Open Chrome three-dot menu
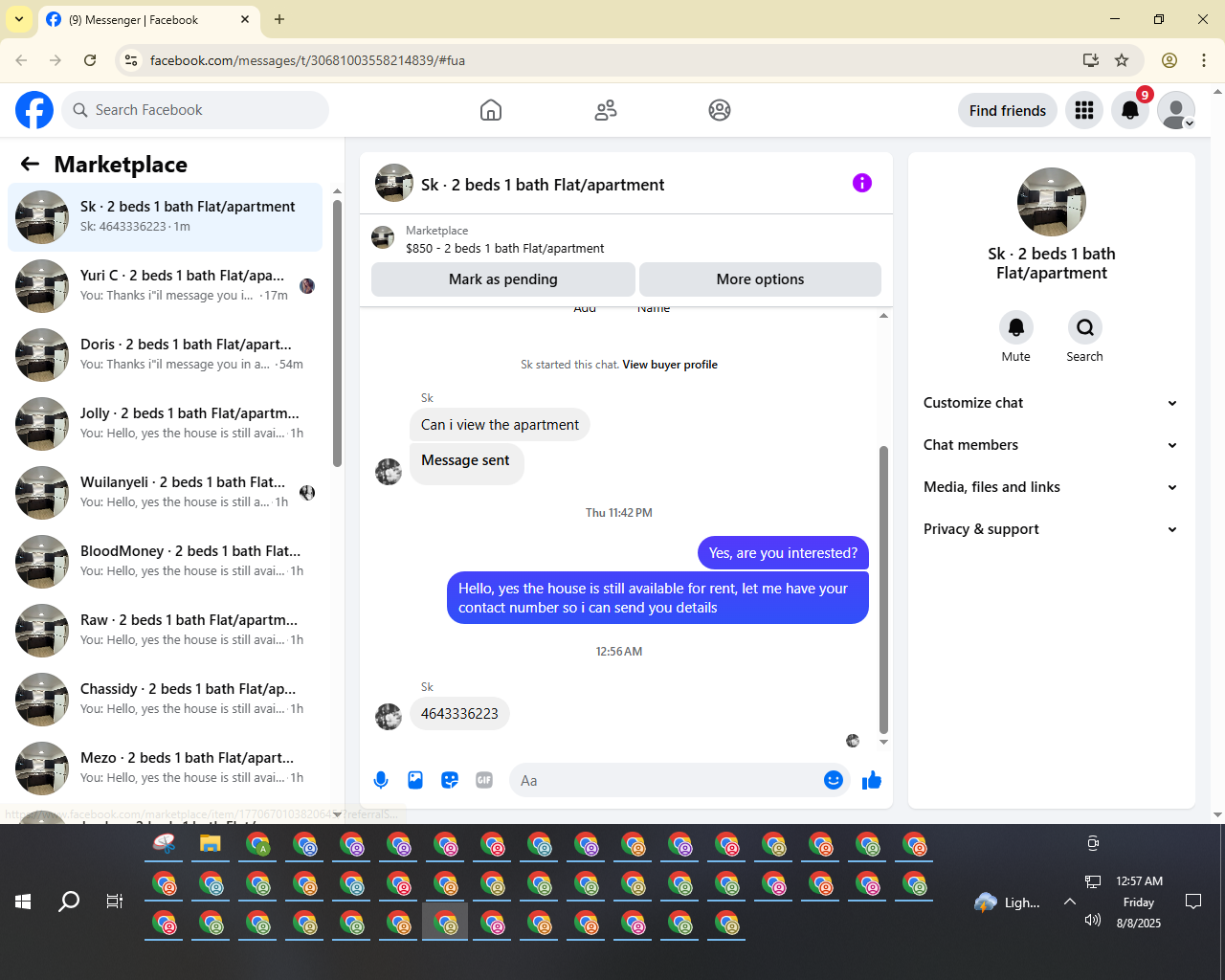1225x980 pixels. pos(1204,60)
